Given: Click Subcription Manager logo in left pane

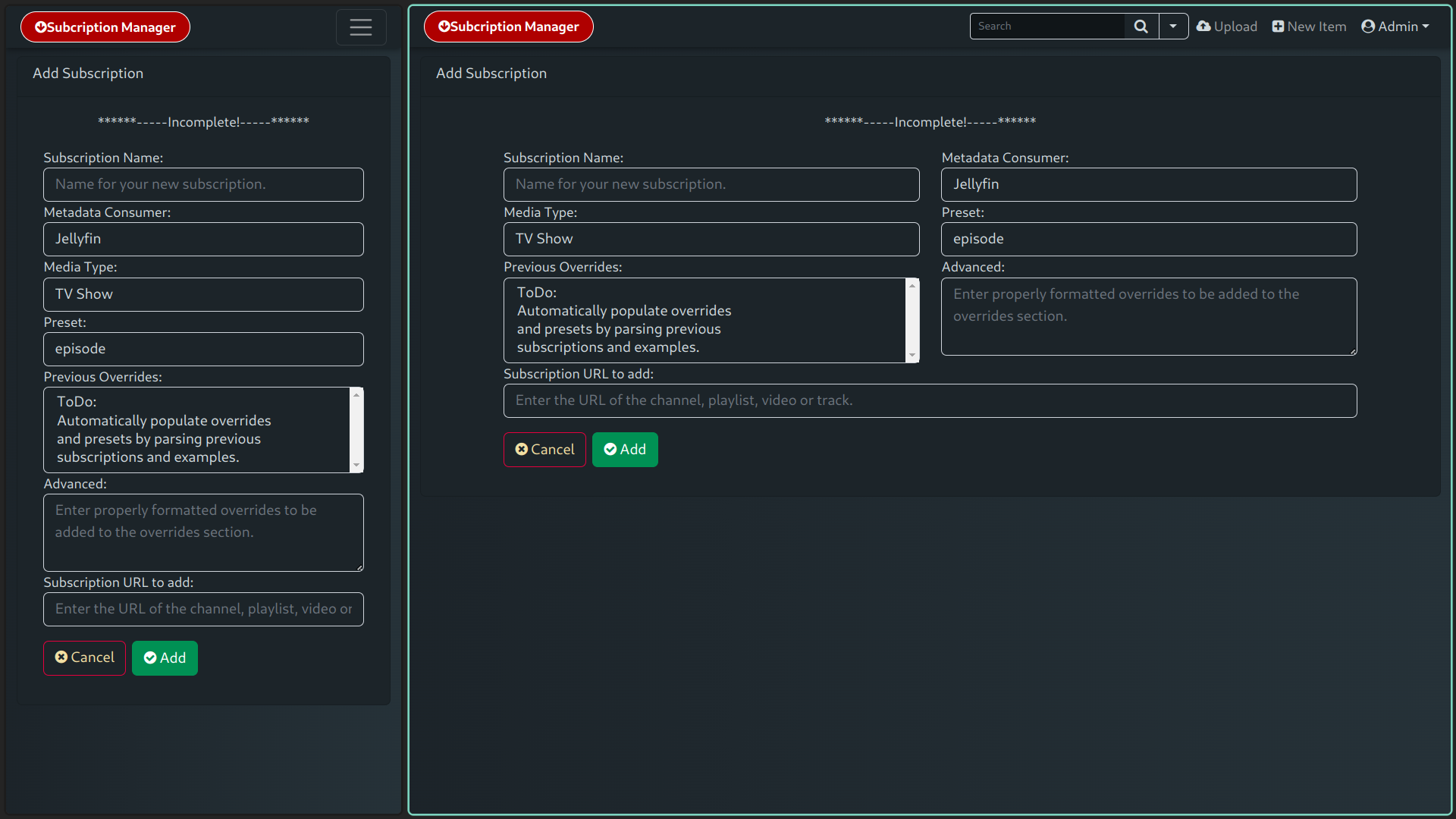Looking at the screenshot, I should [x=105, y=27].
